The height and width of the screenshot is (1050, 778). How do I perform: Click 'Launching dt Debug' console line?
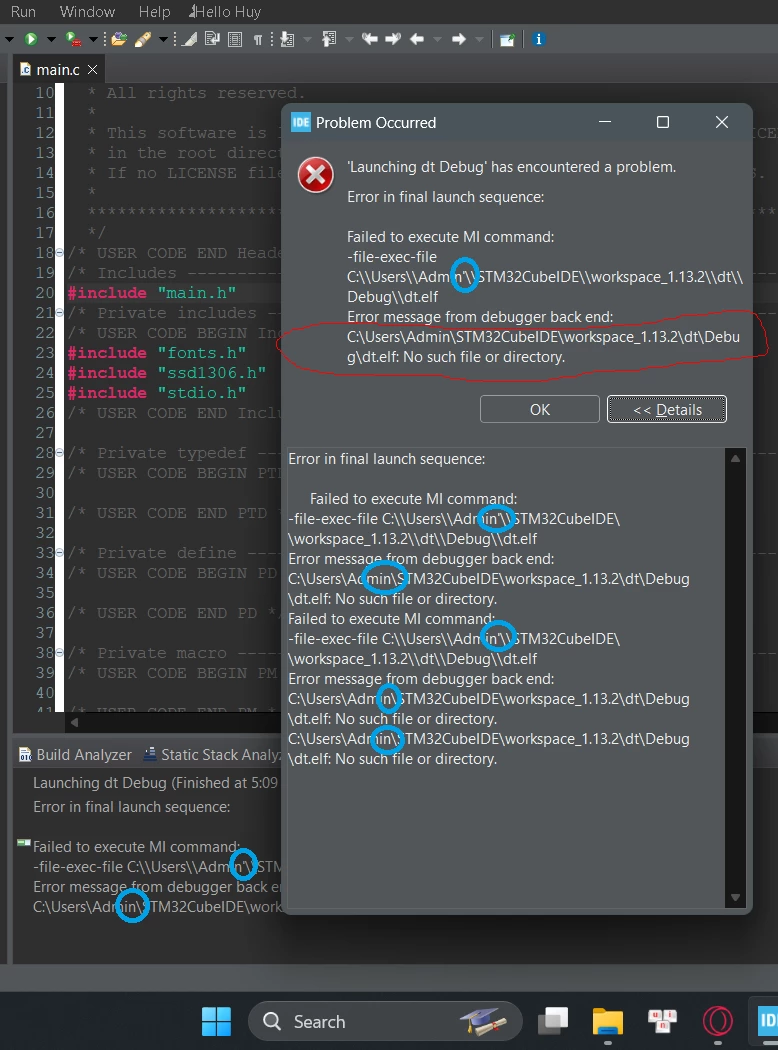click(x=155, y=783)
